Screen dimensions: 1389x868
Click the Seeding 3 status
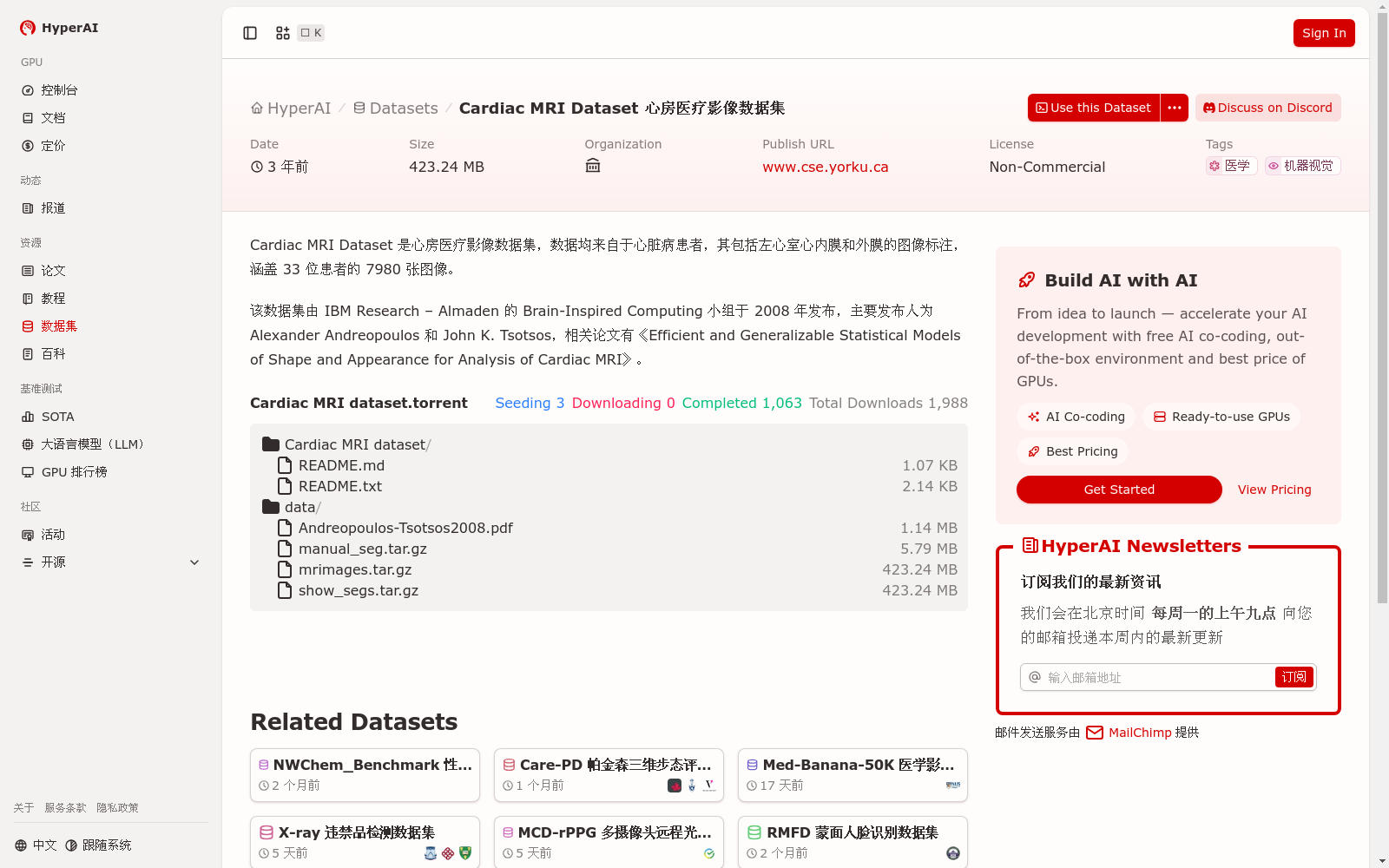pyautogui.click(x=530, y=403)
